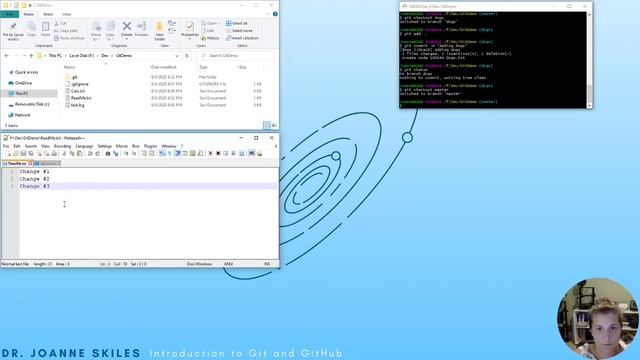Click Copy path in Explorer ribbon
Image resolution: width=640 pixels, height=360 pixels.
click(x=66, y=31)
